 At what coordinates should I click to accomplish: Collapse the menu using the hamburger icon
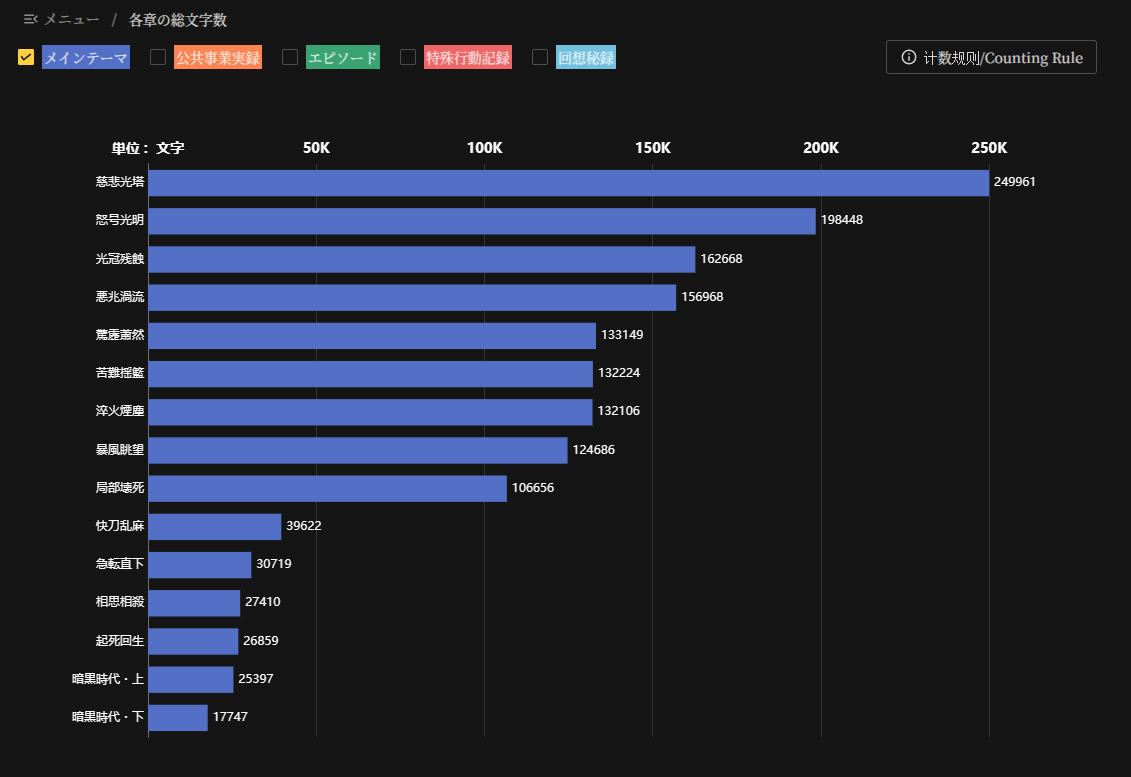click(x=30, y=20)
